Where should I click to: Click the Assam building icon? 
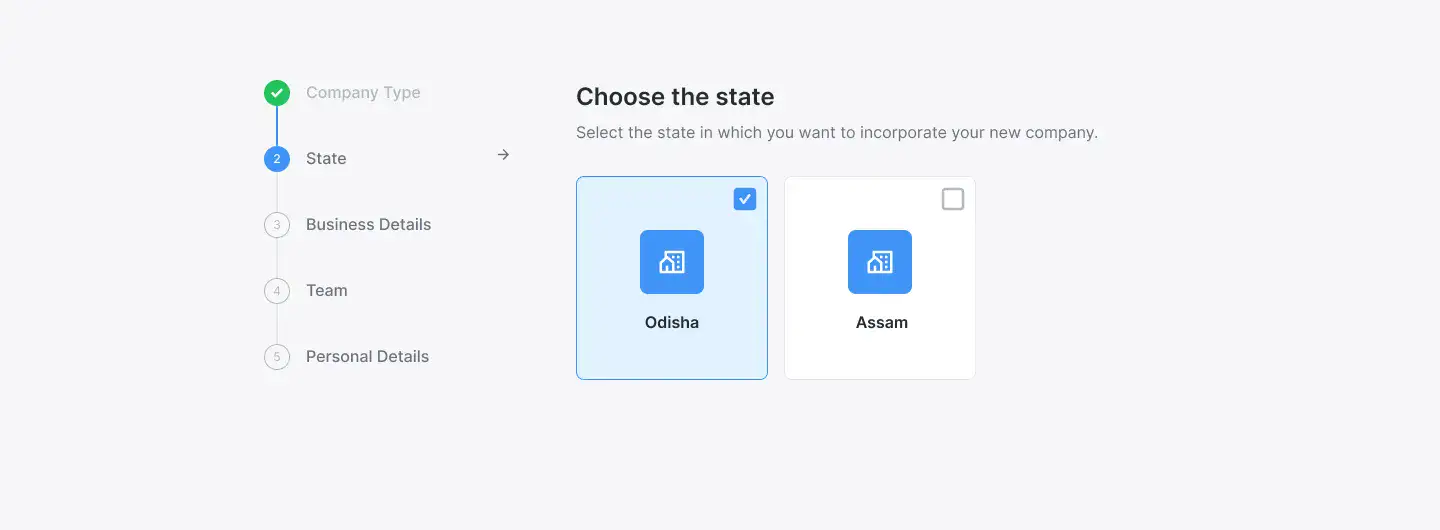pyautogui.click(x=880, y=262)
